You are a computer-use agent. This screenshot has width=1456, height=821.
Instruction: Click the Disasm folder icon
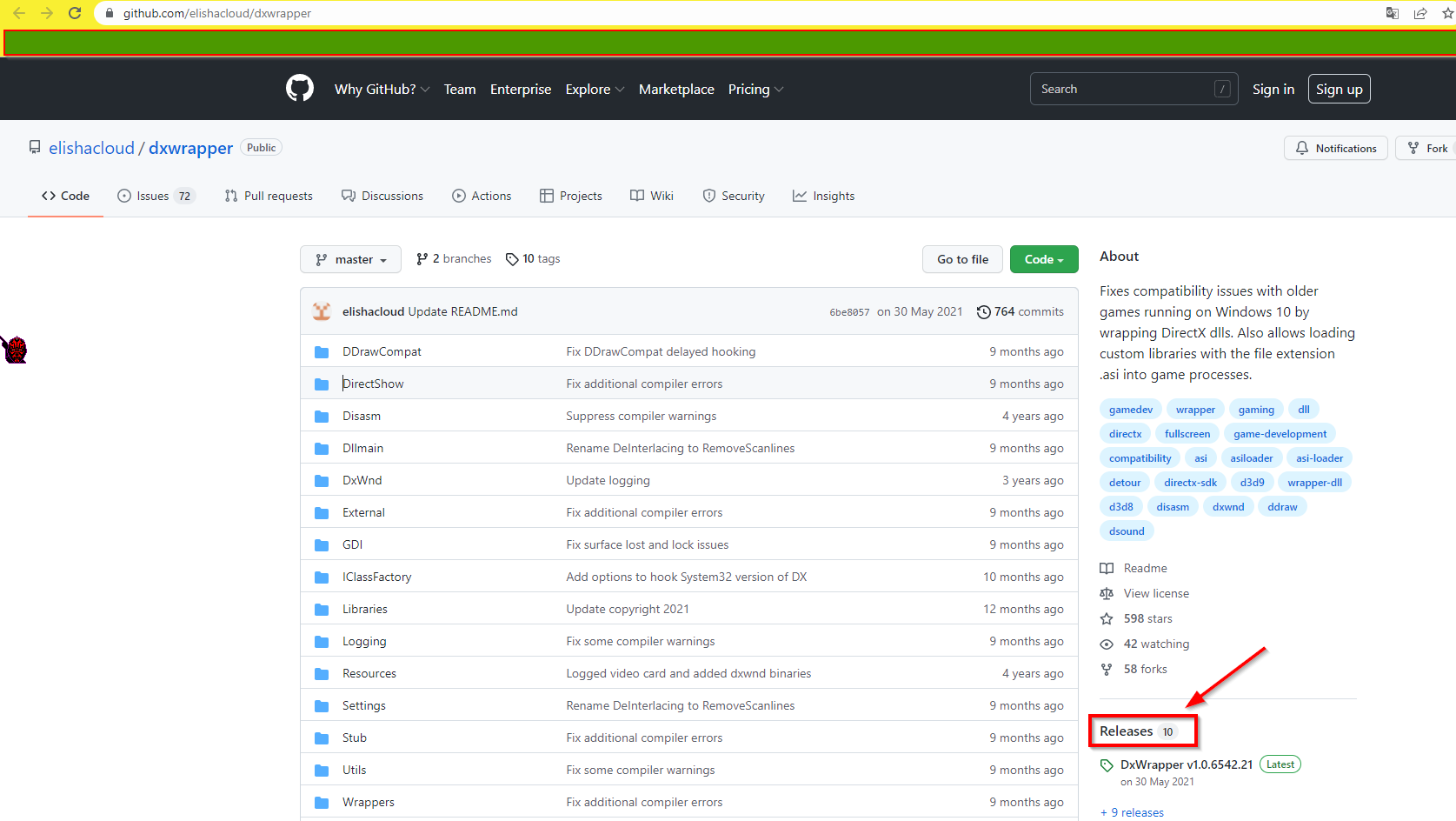(322, 417)
